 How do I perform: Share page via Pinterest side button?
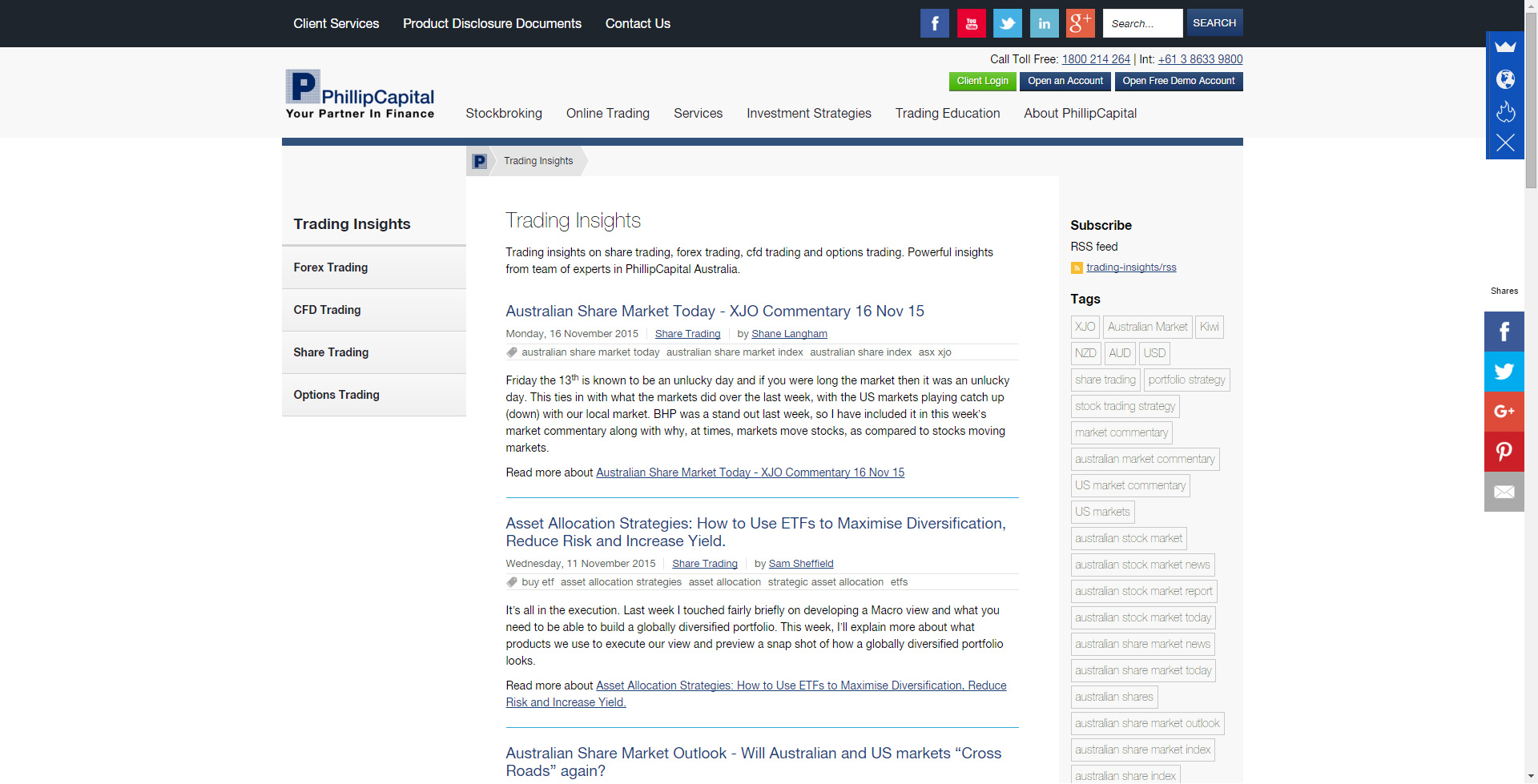pos(1504,452)
